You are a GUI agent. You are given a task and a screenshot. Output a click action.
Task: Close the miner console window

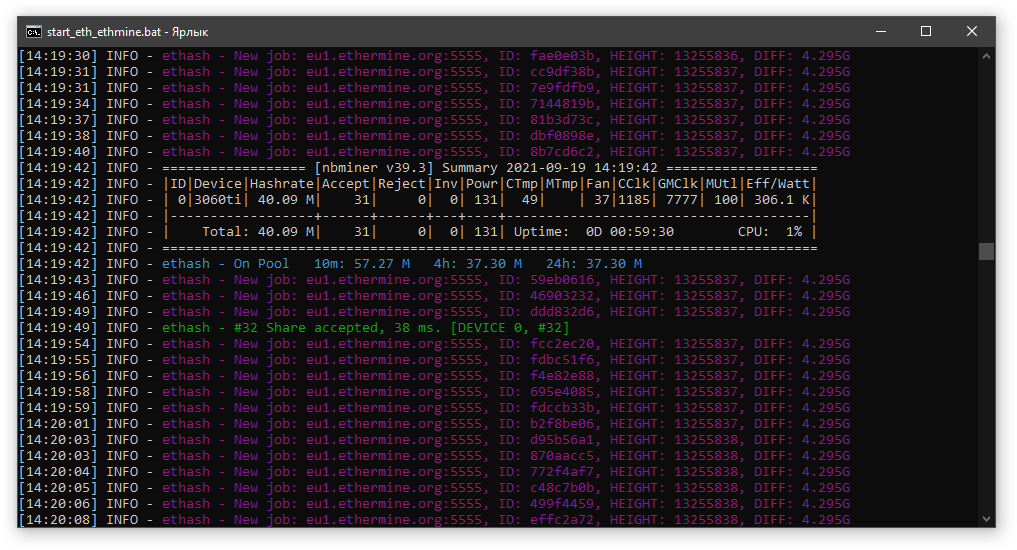click(x=972, y=31)
